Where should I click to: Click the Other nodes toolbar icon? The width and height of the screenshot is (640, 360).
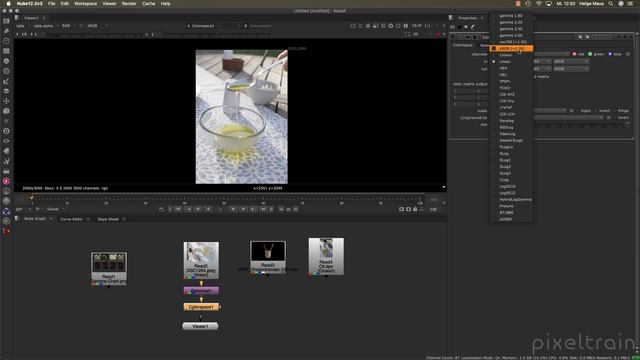click(6, 171)
